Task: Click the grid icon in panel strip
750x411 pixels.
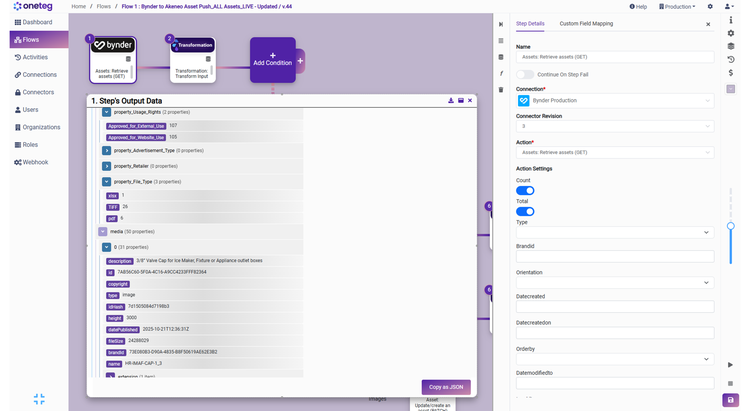Action: pos(501,41)
